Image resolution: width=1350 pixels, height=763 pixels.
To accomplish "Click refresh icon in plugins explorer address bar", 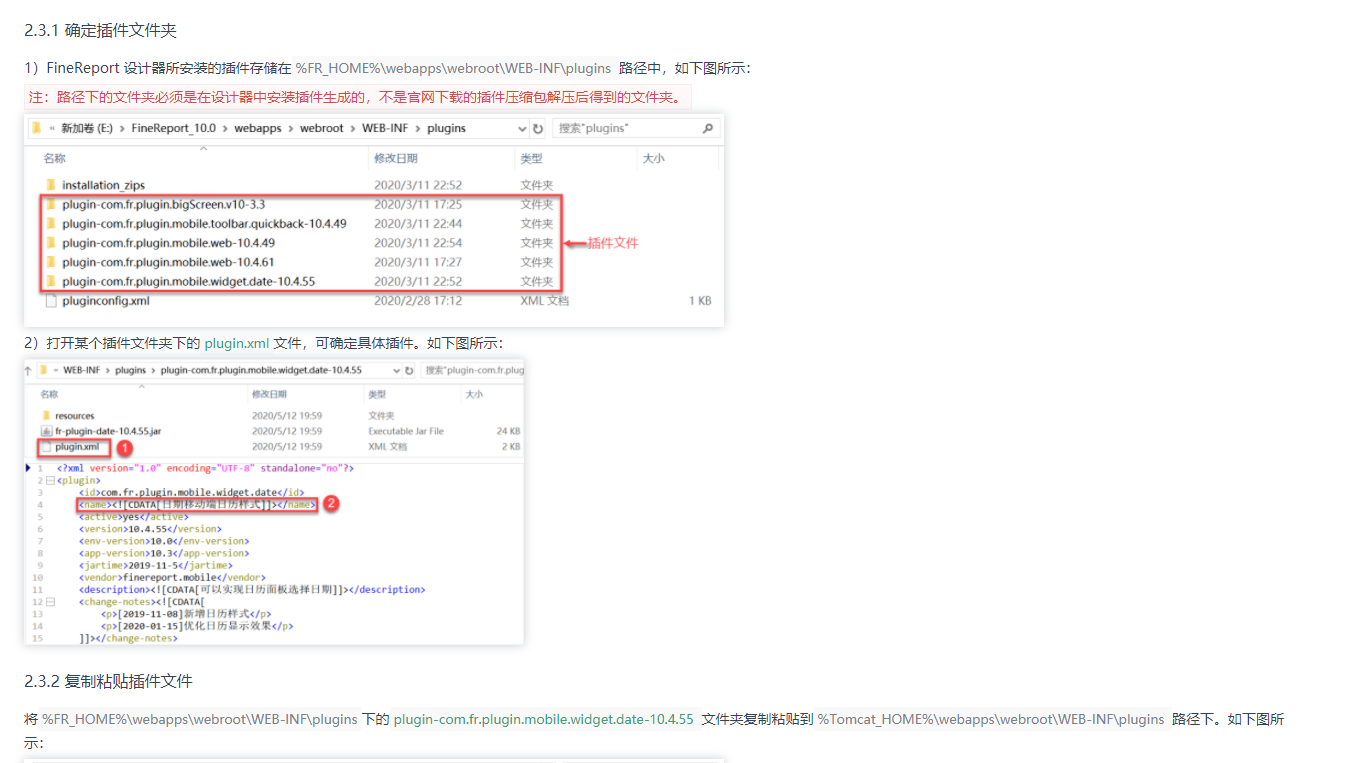I will 538,128.
